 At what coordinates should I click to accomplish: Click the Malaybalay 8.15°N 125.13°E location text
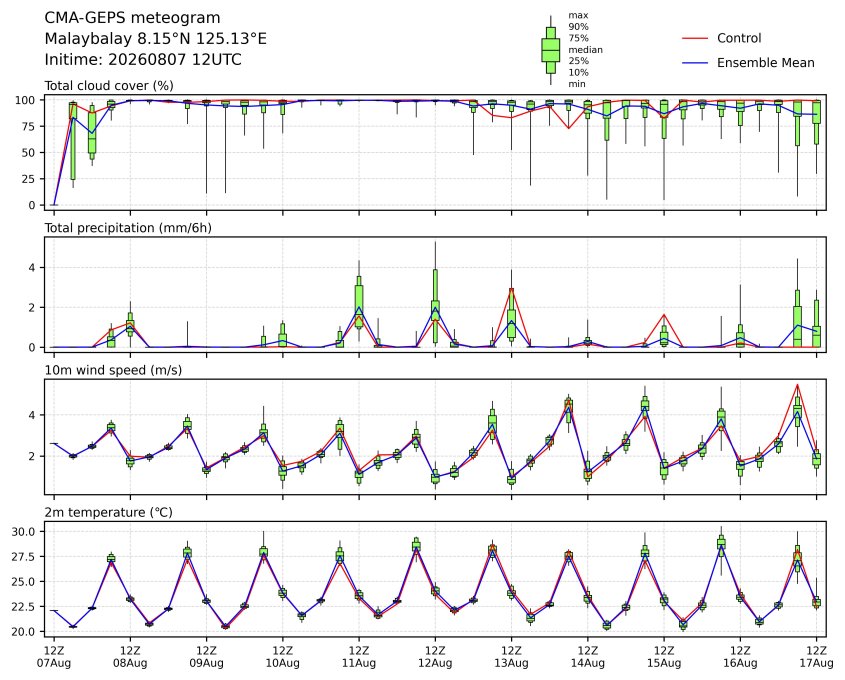155,39
